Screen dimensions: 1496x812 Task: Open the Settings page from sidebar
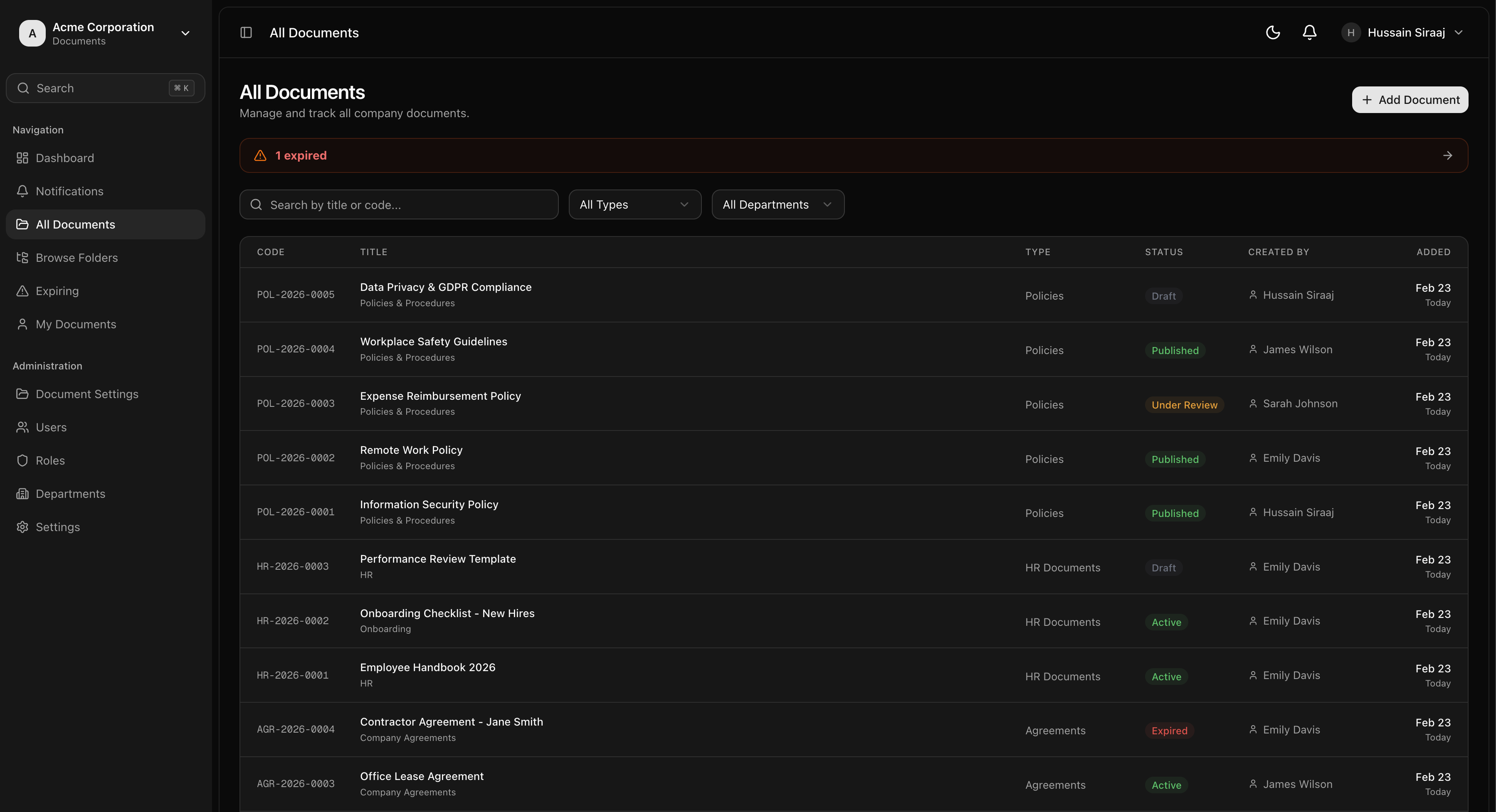(57, 527)
